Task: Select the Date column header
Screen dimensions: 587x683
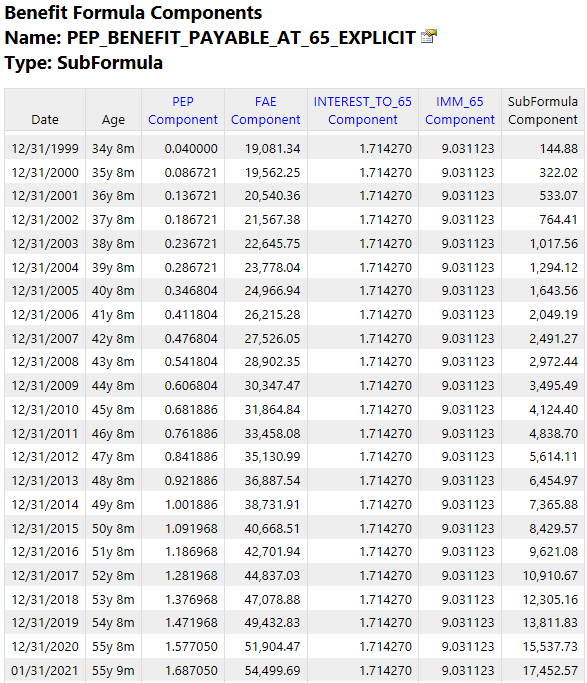Action: tap(45, 120)
